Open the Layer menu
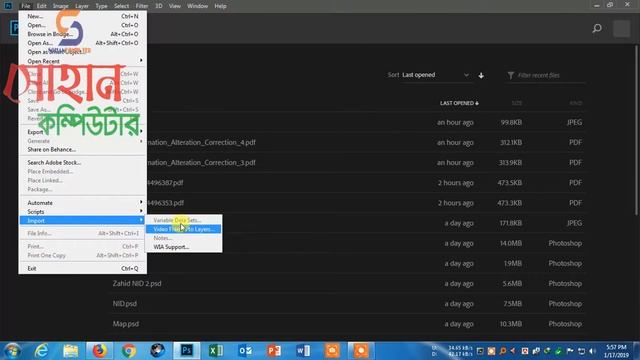Screen dimensions: 640x360 tap(82, 6)
